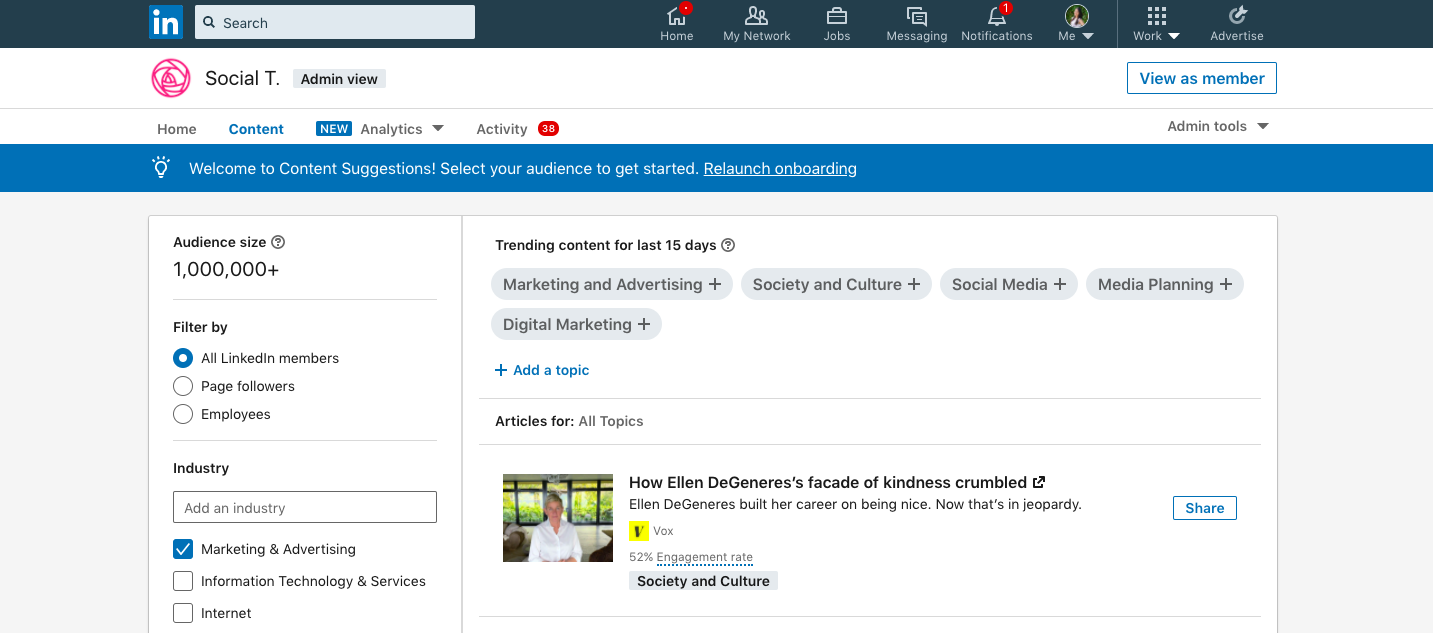Select the Employees radio option

(x=183, y=414)
